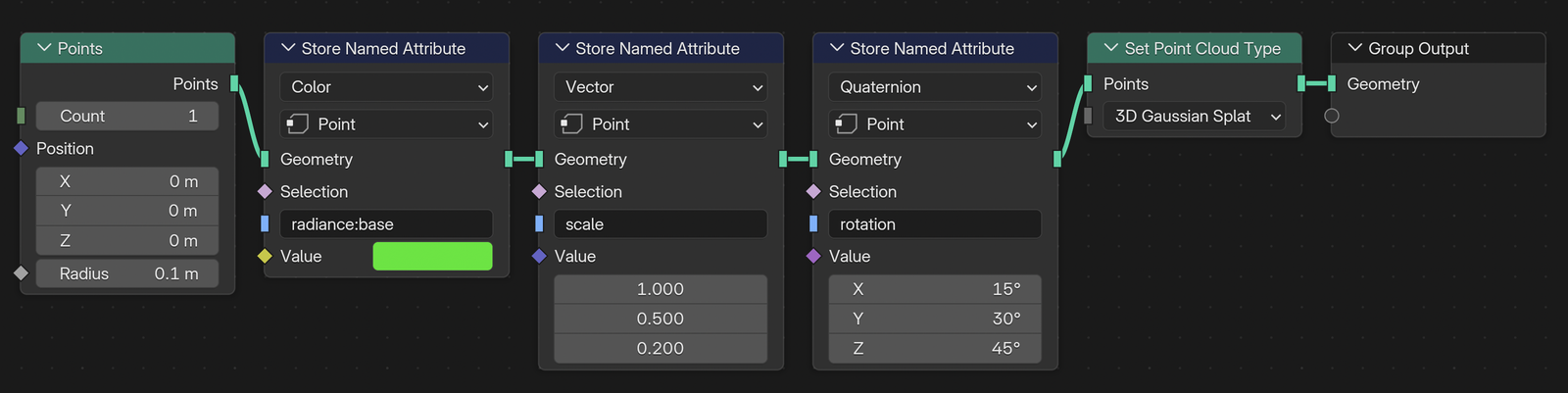Image resolution: width=1568 pixels, height=393 pixels.
Task: Collapse the Points node chevron
Action: click(43, 48)
